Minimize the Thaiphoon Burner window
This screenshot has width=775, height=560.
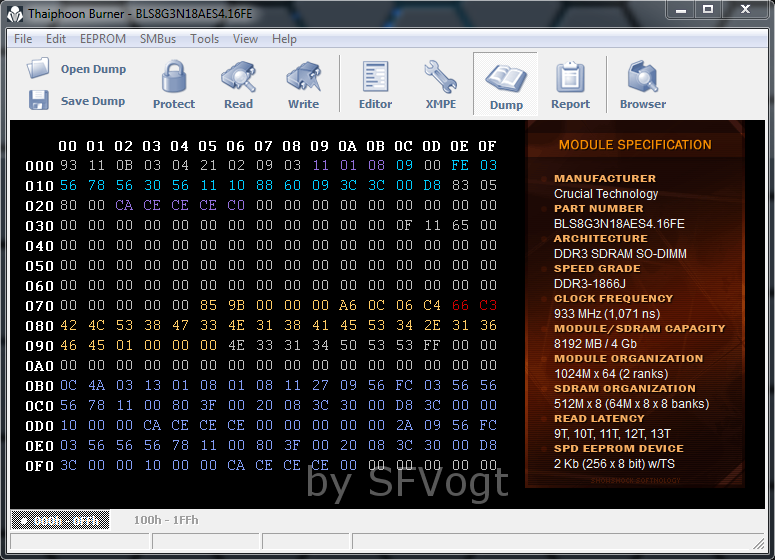(x=681, y=9)
